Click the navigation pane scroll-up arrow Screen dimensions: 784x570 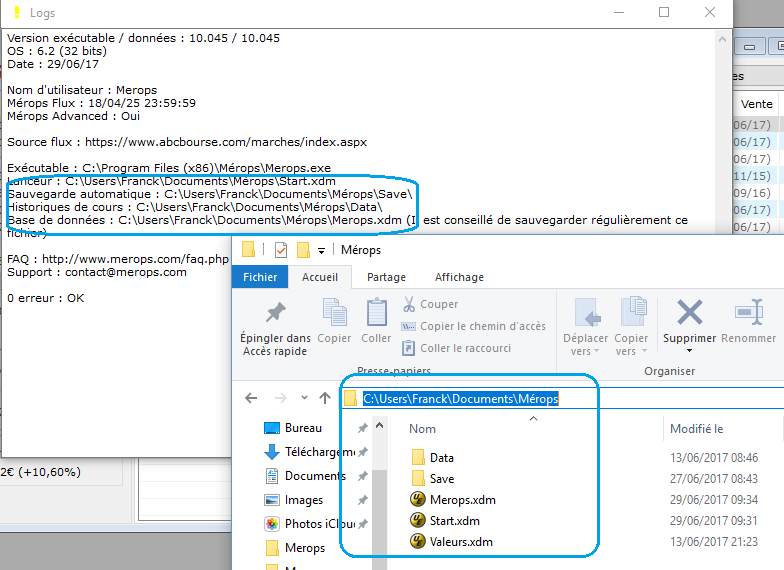click(380, 426)
